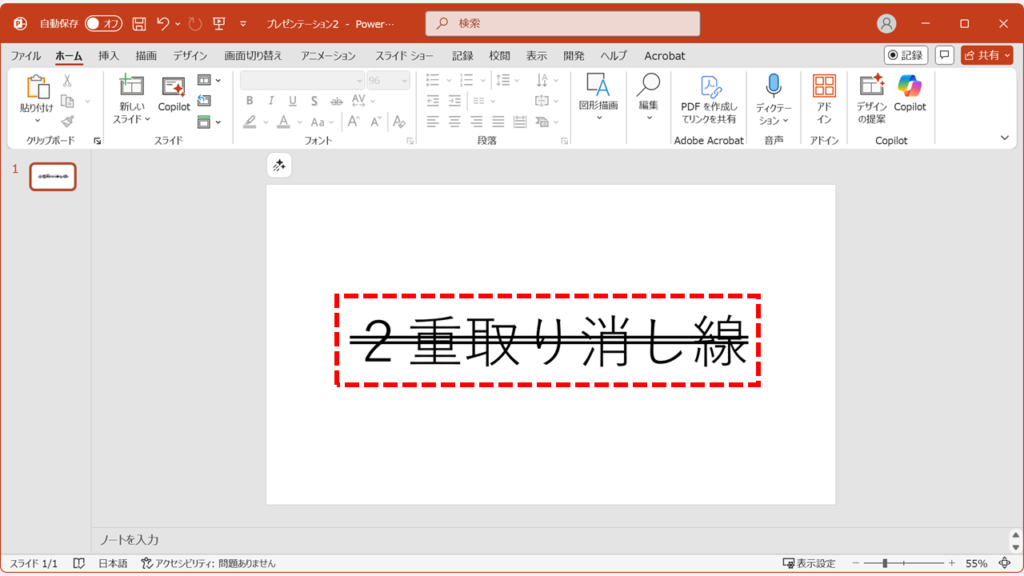The width and height of the screenshot is (1024, 576).
Task: Click the ディクテーション microphone icon
Action: (773, 86)
